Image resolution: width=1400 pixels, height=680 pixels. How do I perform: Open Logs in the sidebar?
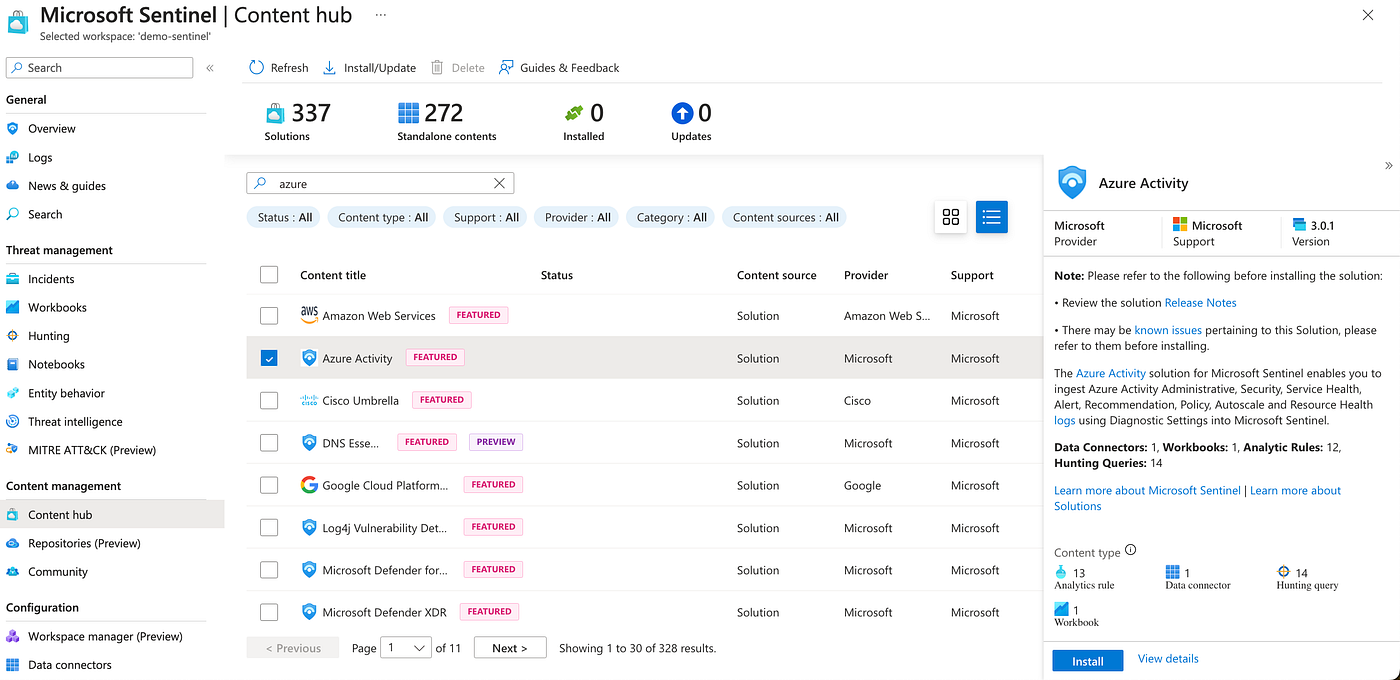(x=40, y=157)
